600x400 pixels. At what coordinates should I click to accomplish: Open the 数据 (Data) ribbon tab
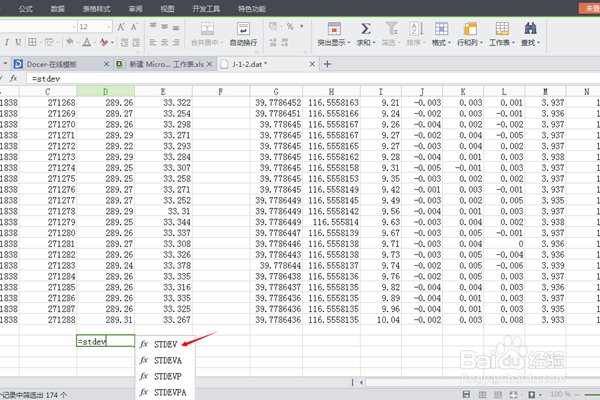(58, 9)
